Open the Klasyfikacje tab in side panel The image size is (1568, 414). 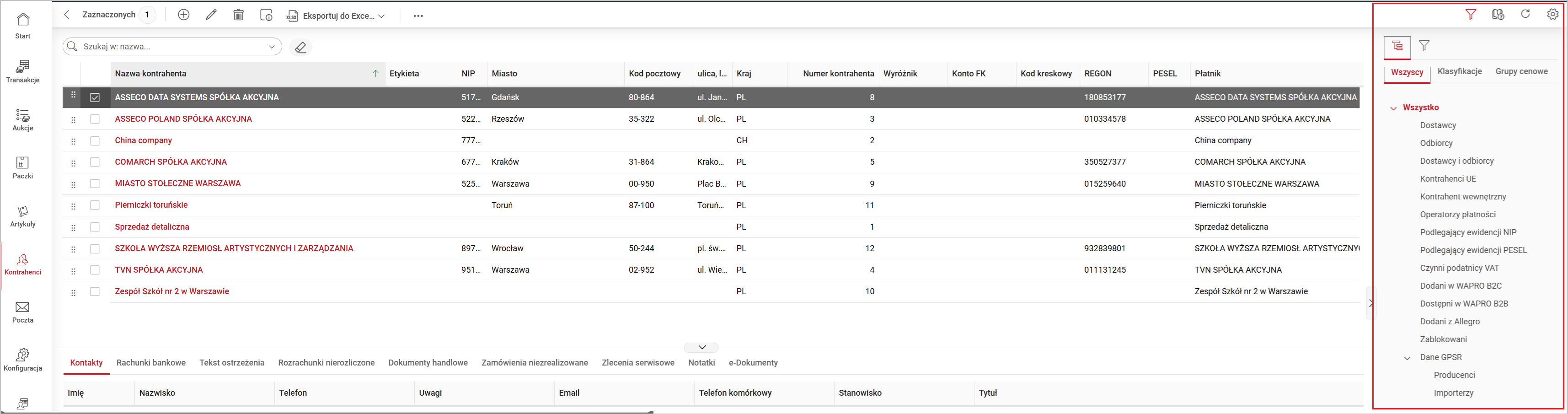point(1459,72)
